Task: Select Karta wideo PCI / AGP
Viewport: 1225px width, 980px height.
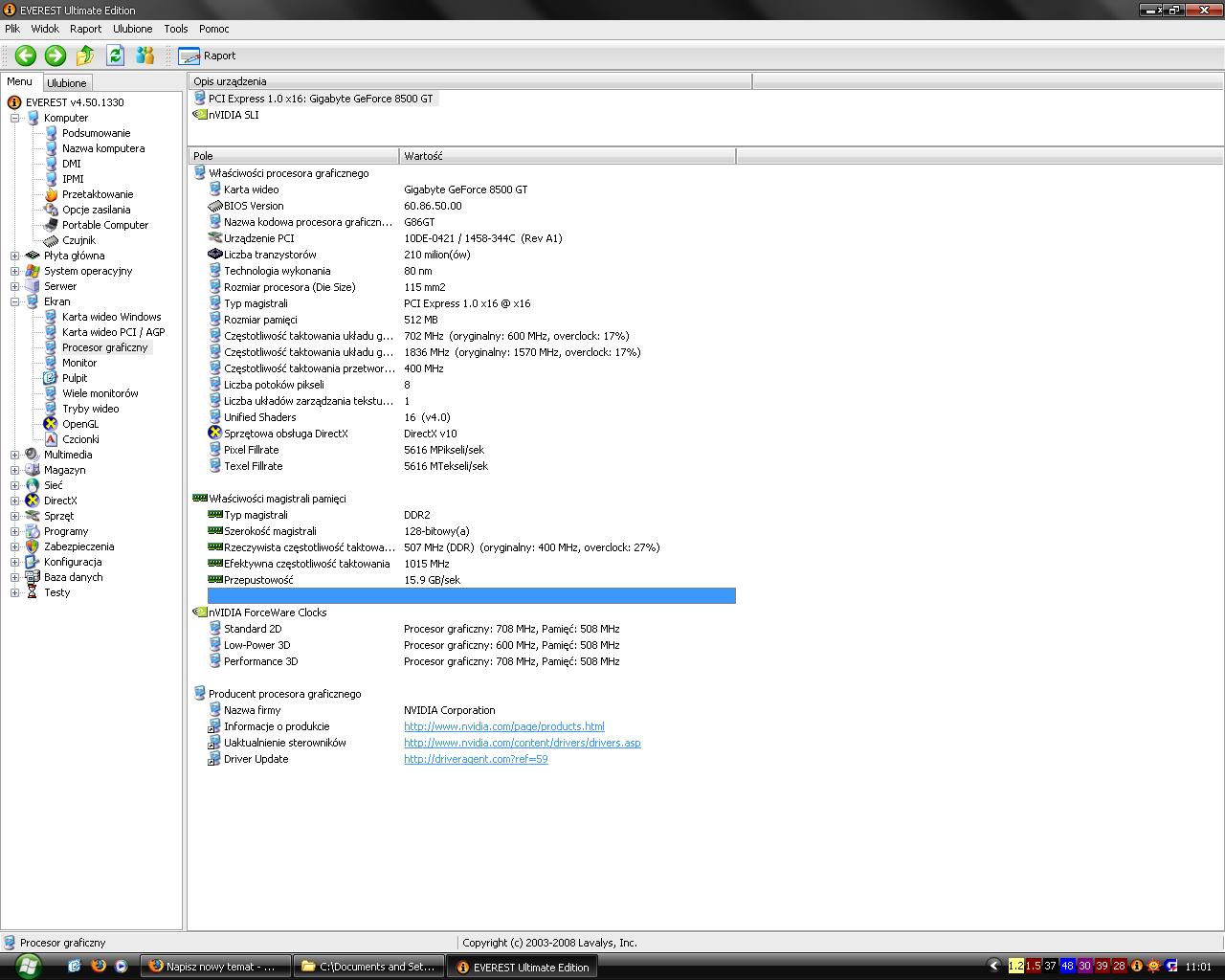Action: pos(113,332)
